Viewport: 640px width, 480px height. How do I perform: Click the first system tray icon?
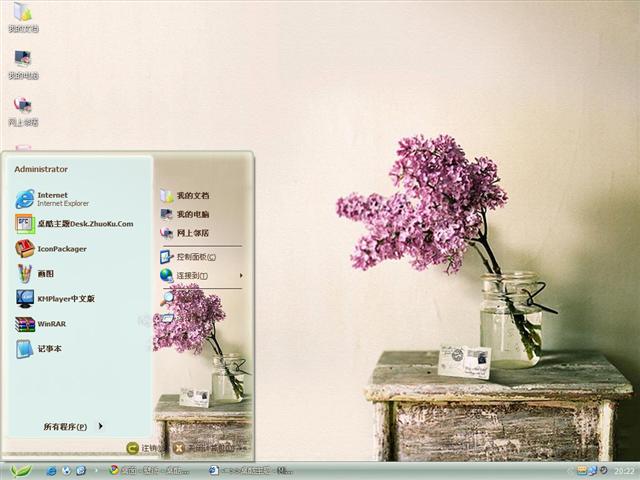581,471
